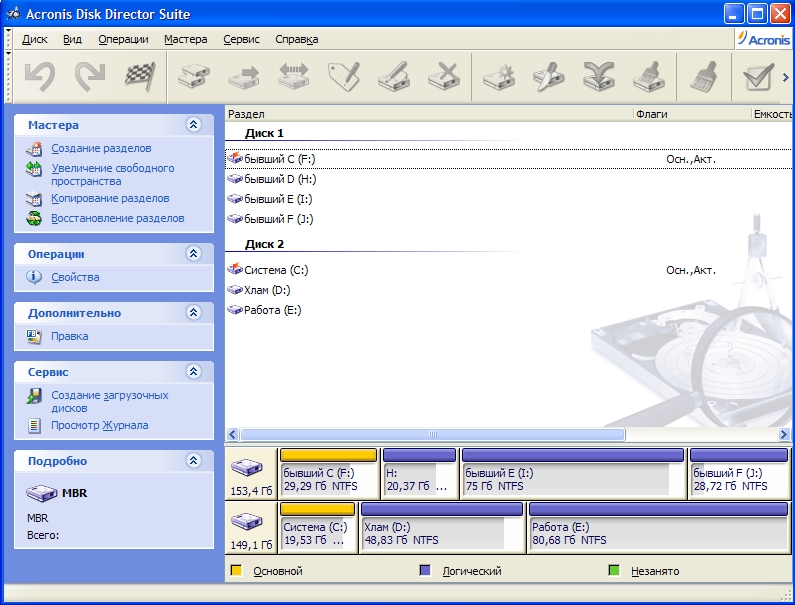Click the standalone brush toolbar icon

click(x=704, y=77)
